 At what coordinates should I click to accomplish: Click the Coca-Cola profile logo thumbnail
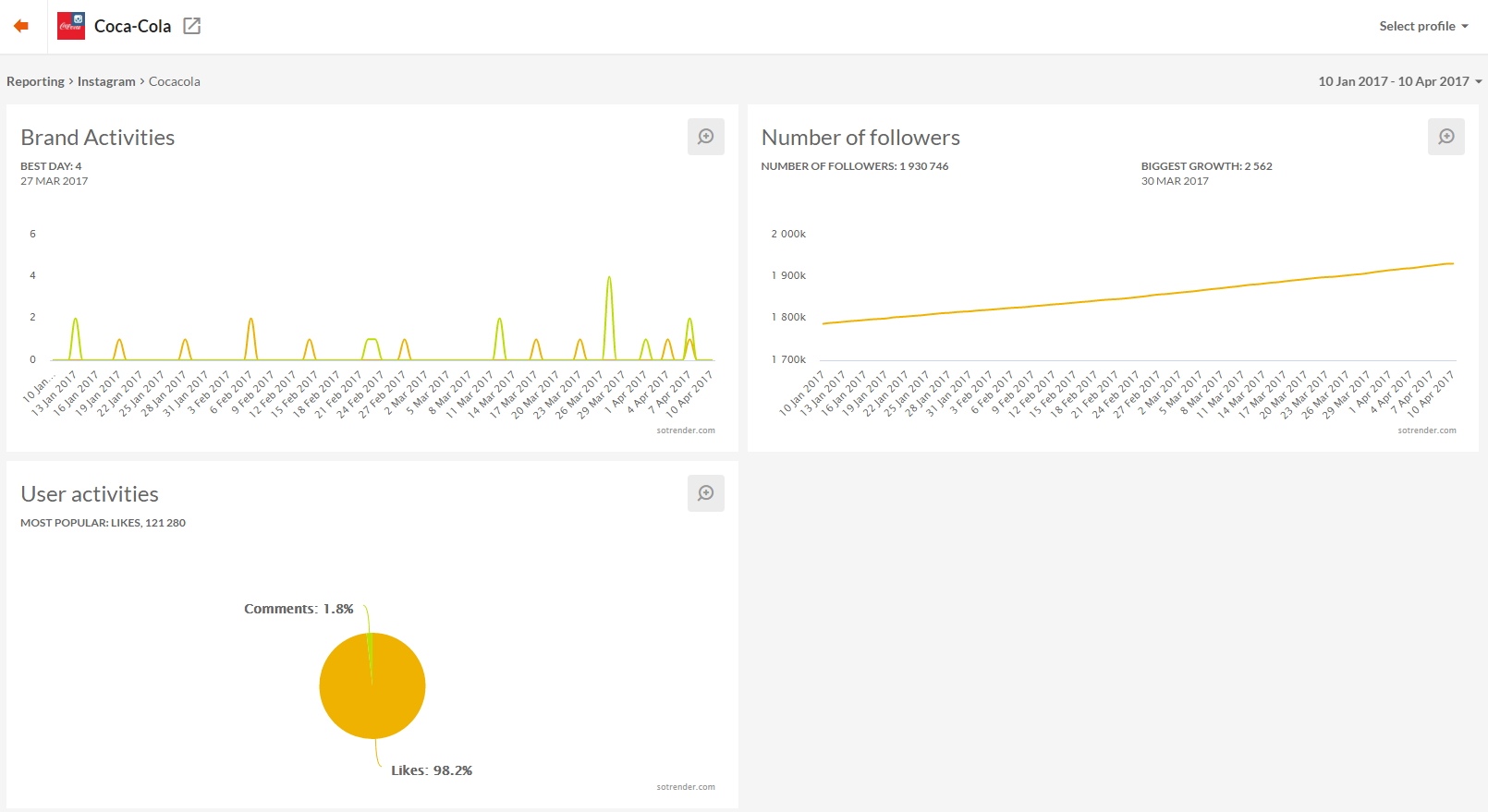(x=71, y=26)
